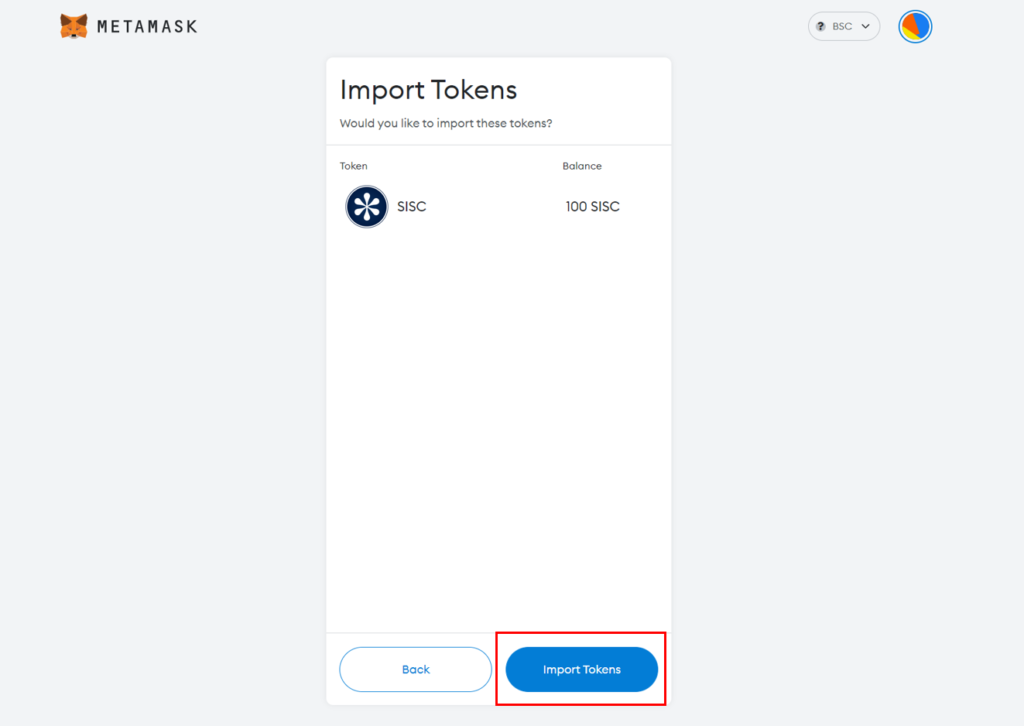
Task: Click the MetaMask fox logo
Action: (x=74, y=26)
